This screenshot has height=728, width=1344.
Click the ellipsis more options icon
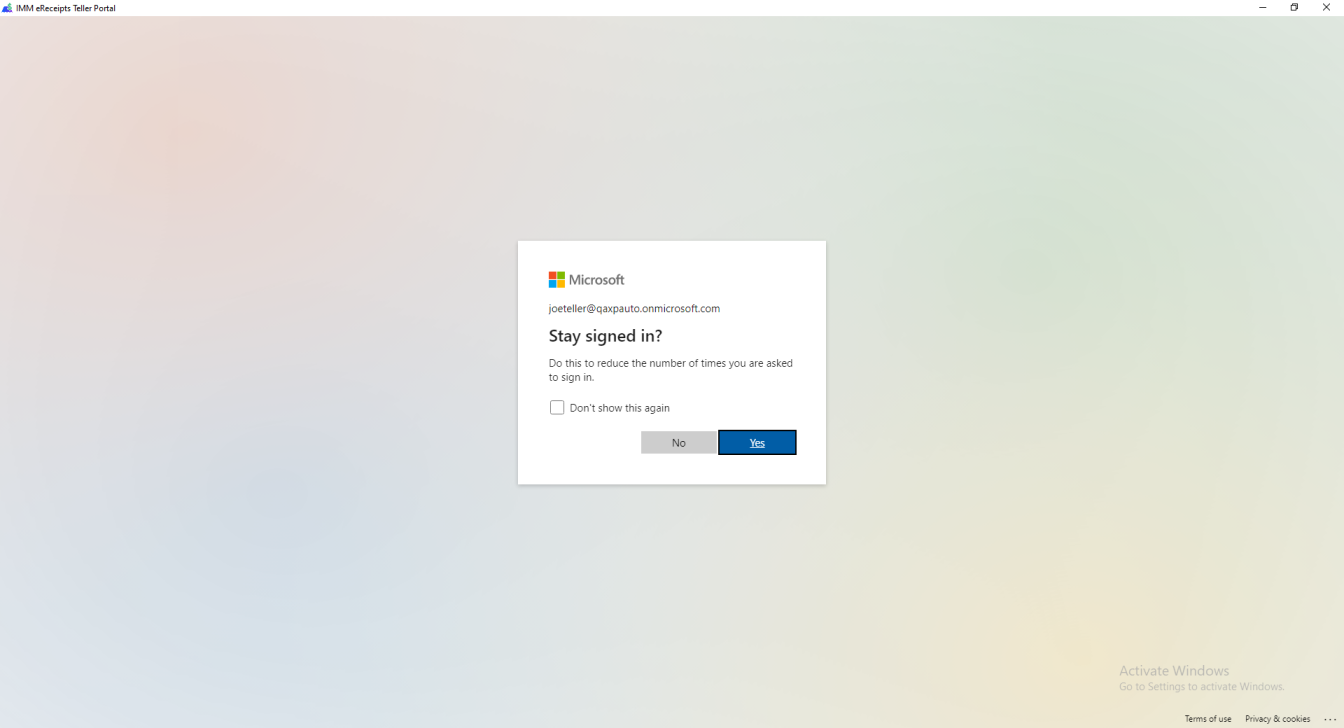[1329, 719]
